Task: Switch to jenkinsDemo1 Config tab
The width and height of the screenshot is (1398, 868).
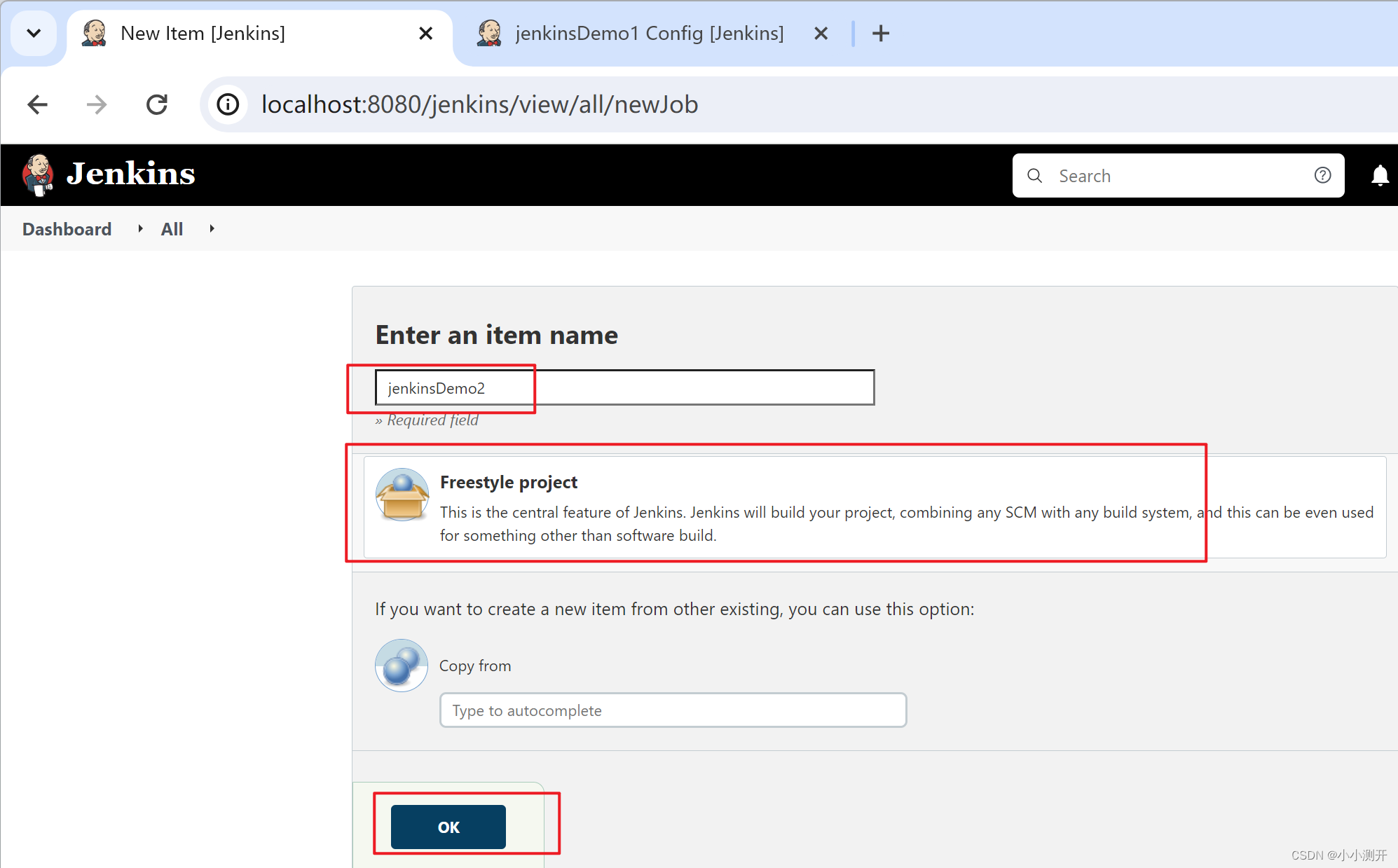Action: [648, 33]
